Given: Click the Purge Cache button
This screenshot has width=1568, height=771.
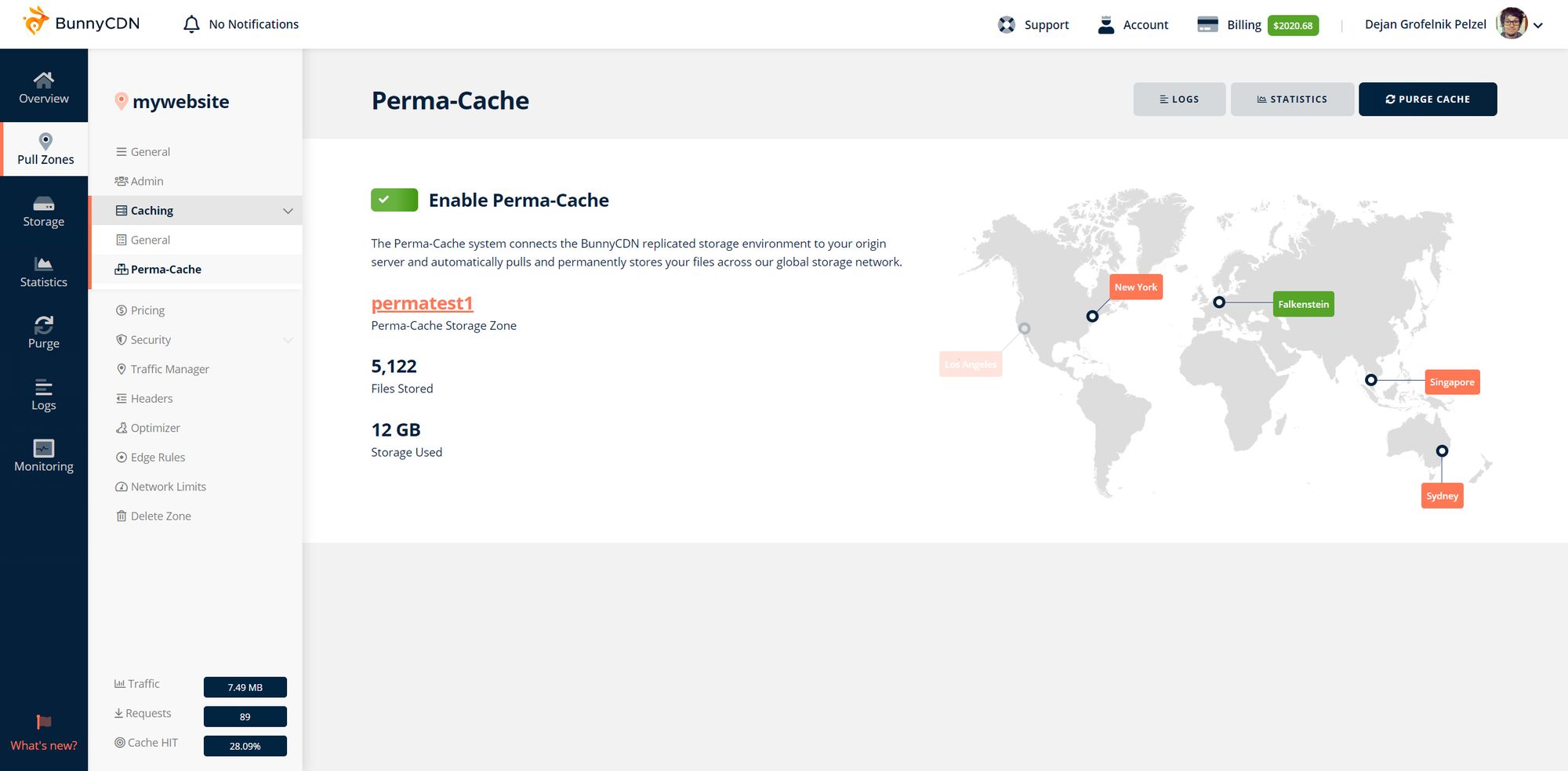Looking at the screenshot, I should [1428, 100].
